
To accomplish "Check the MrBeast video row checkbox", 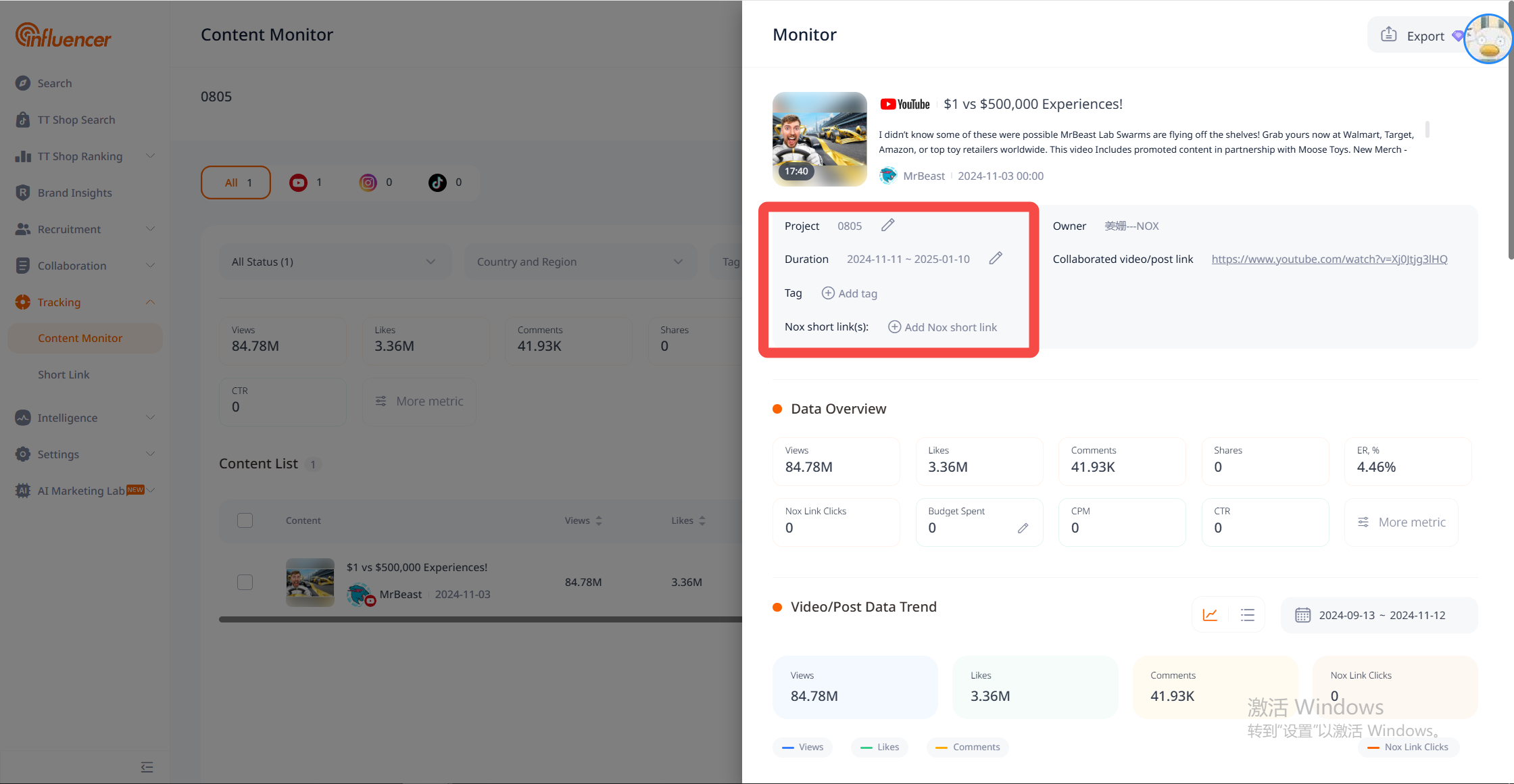I will point(245,582).
